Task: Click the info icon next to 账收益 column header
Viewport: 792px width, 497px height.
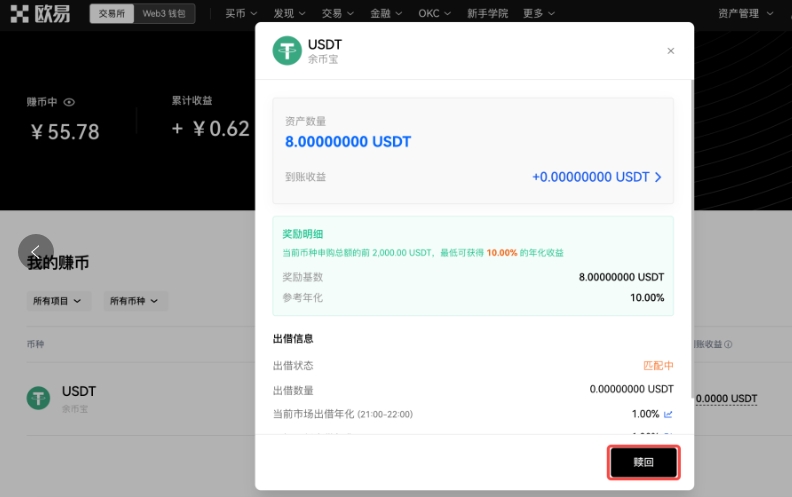Action: [x=728, y=344]
